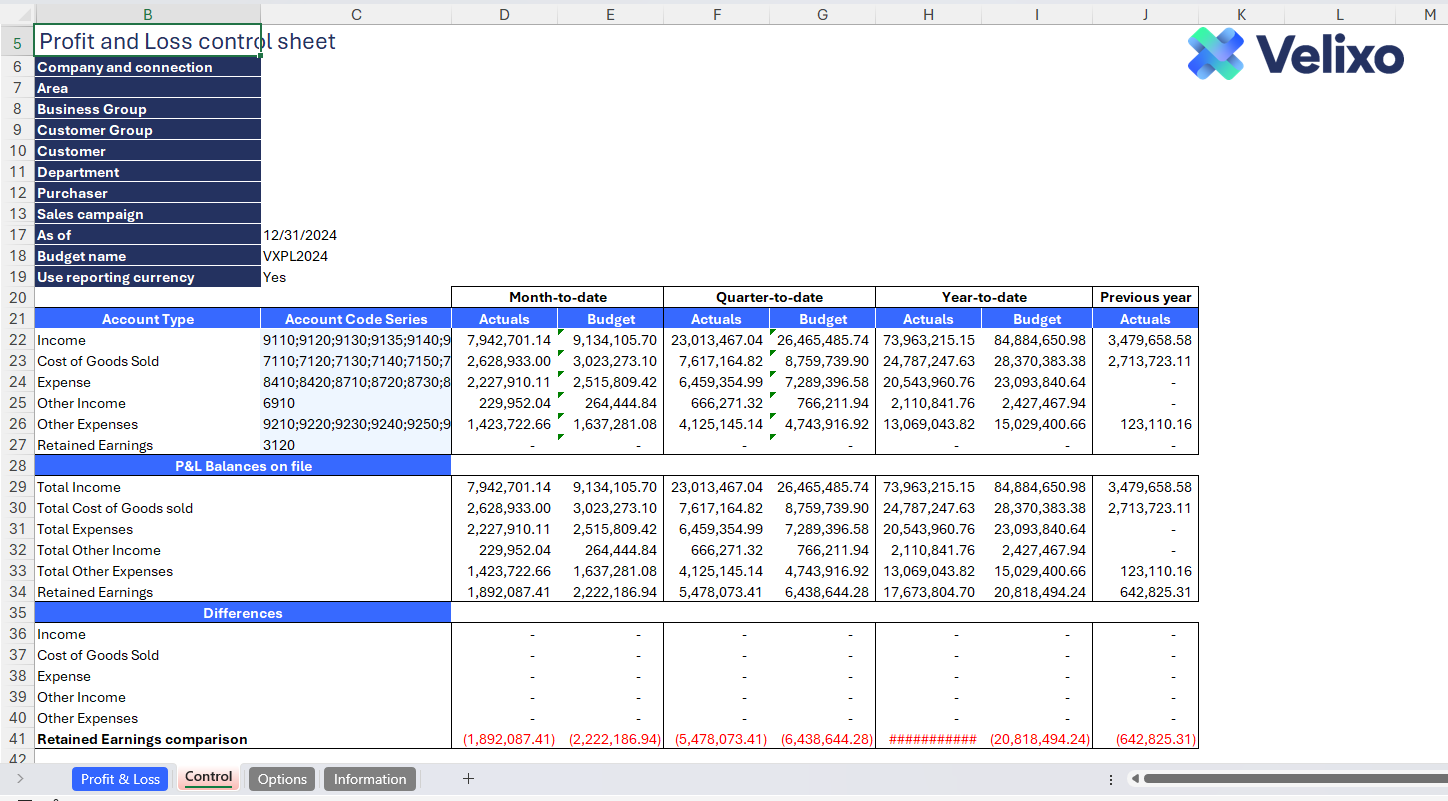Open the Options sheet tab
1448x801 pixels.
click(x=282, y=779)
